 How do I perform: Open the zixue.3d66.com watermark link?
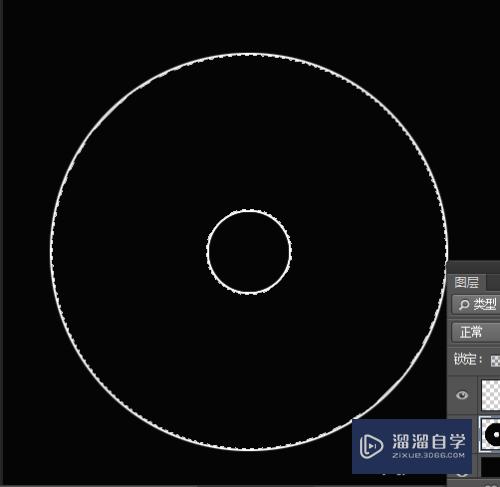tap(428, 455)
